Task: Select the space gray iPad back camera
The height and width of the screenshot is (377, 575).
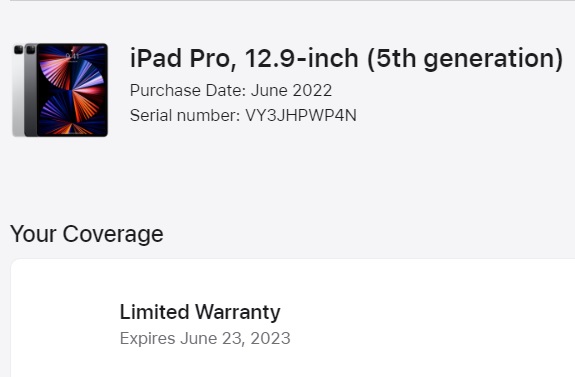Action: coord(30,49)
